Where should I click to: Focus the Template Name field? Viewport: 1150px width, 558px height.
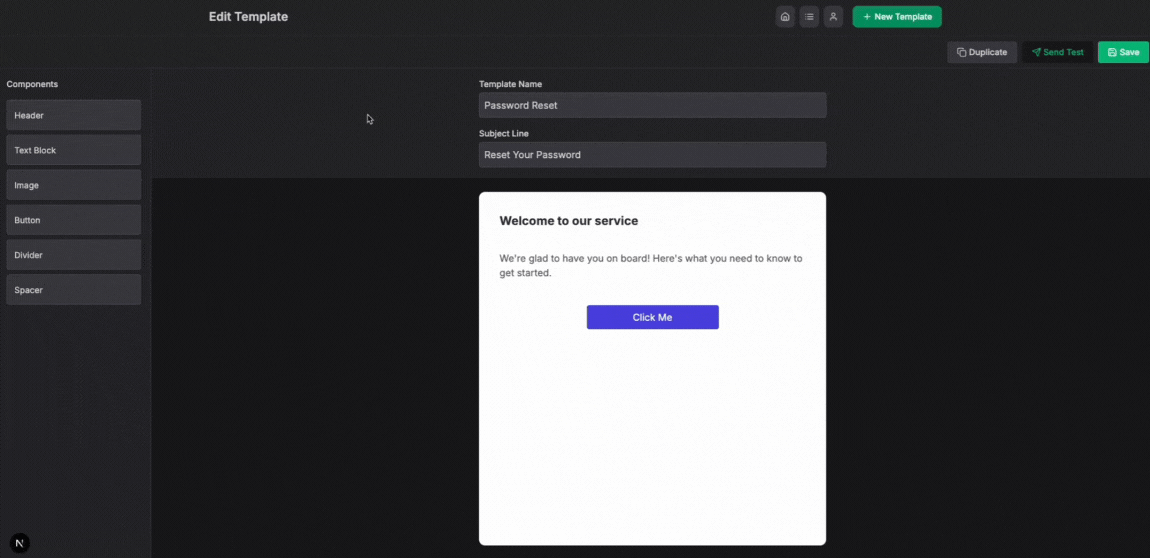point(652,105)
